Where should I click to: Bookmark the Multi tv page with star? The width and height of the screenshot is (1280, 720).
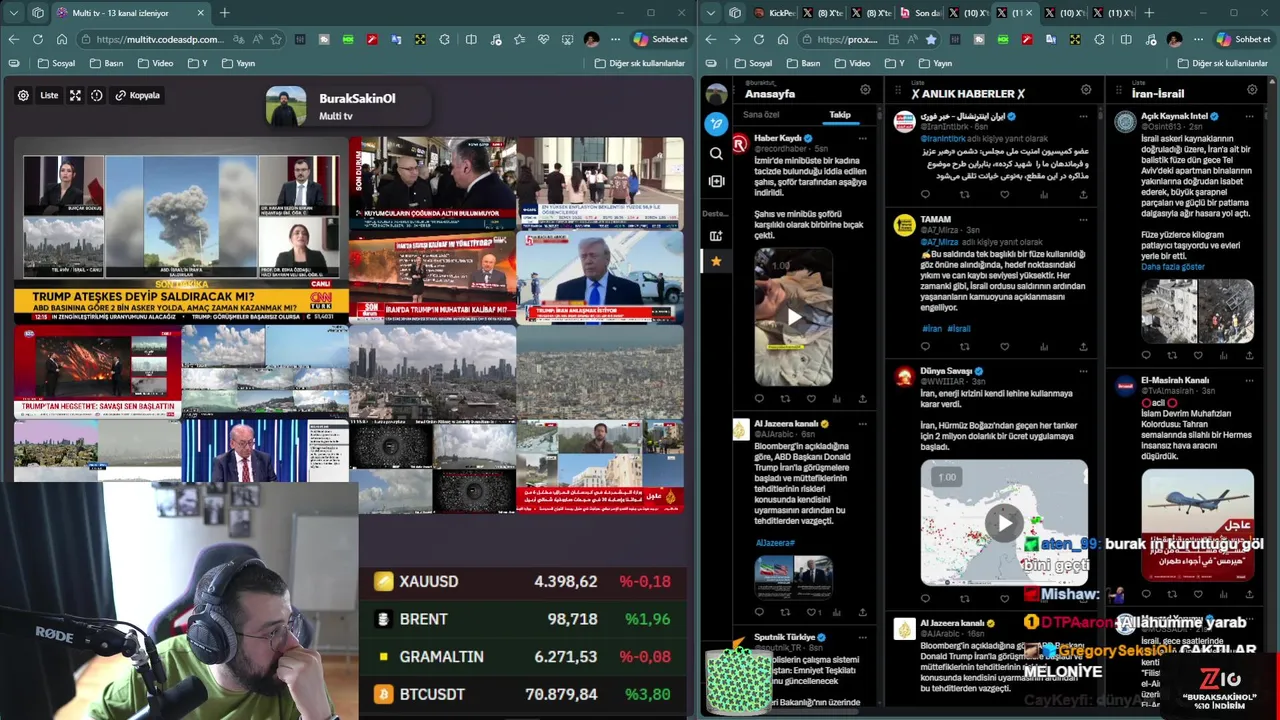click(276, 39)
